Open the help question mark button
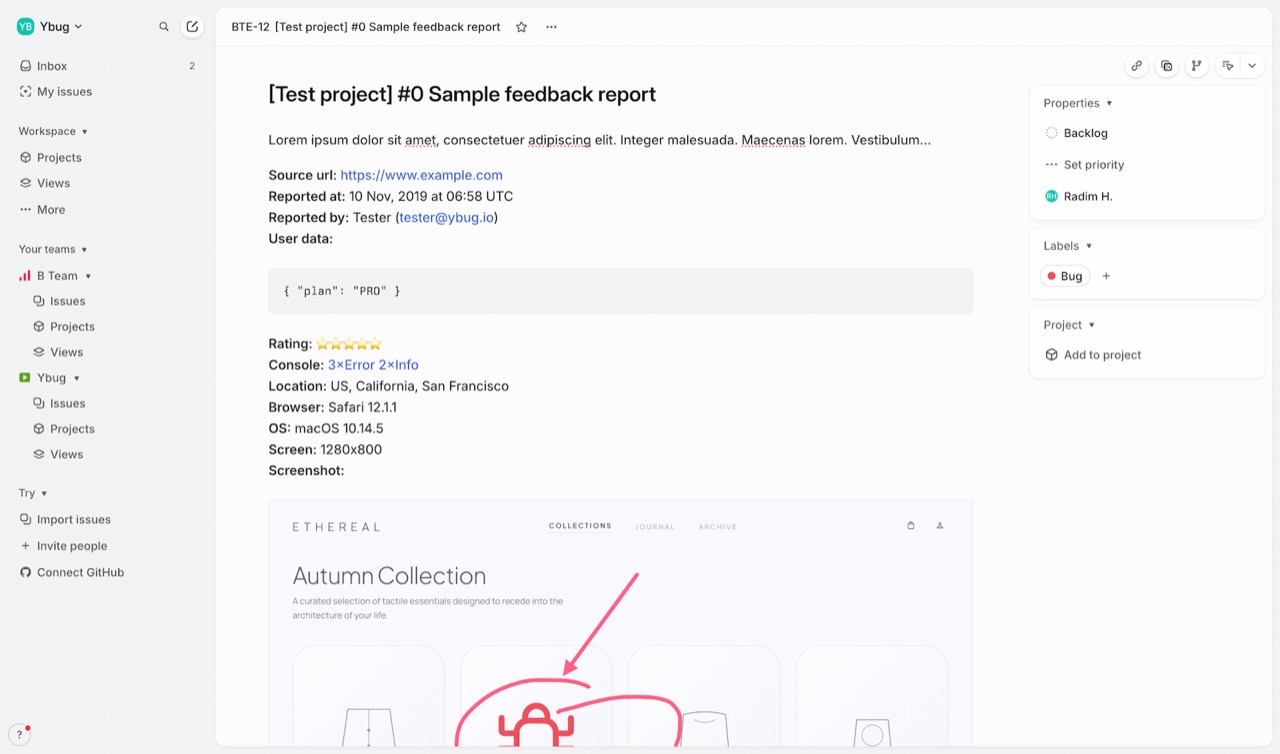Viewport: 1280px width, 754px height. click(20, 734)
